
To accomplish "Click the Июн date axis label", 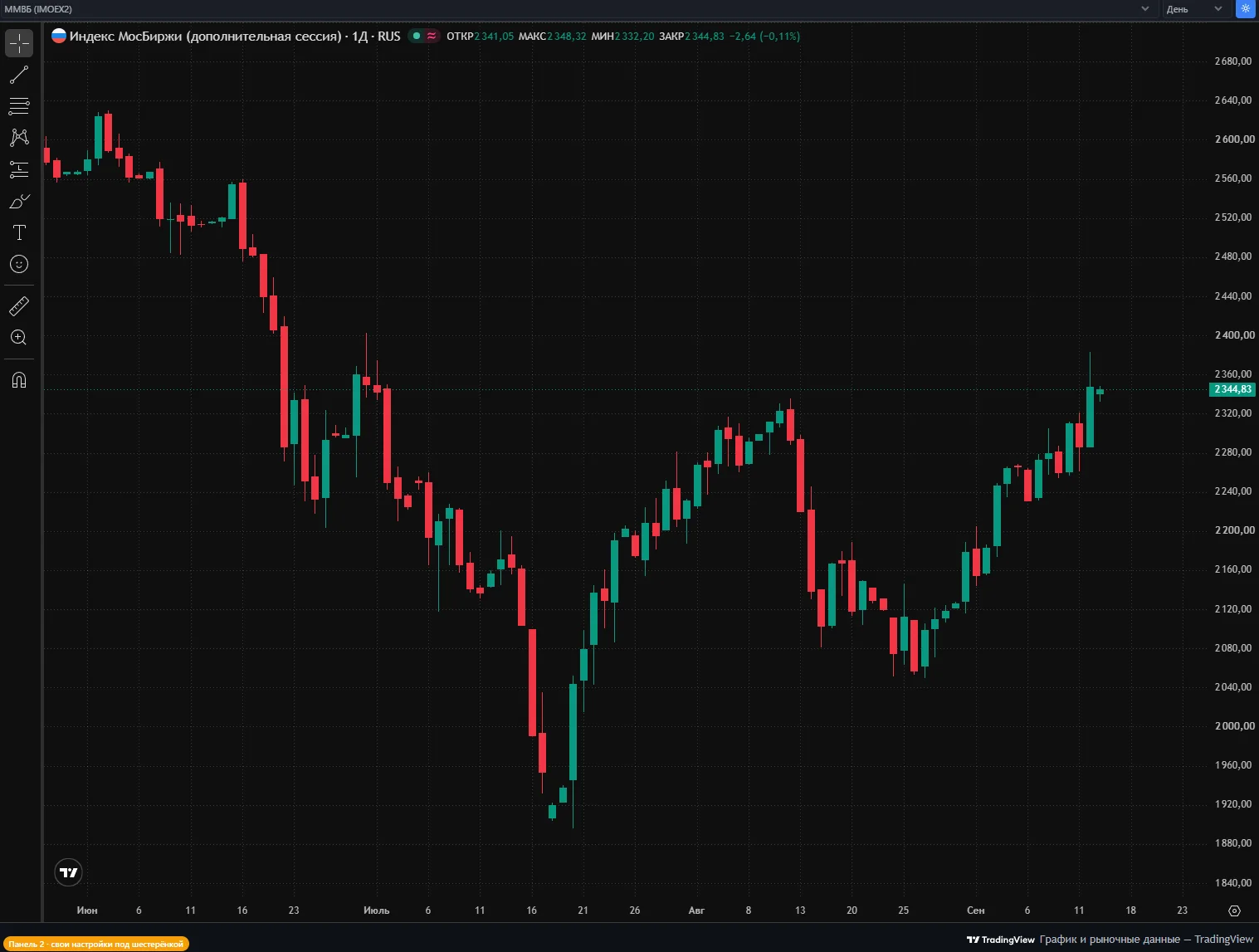I will click(x=87, y=911).
